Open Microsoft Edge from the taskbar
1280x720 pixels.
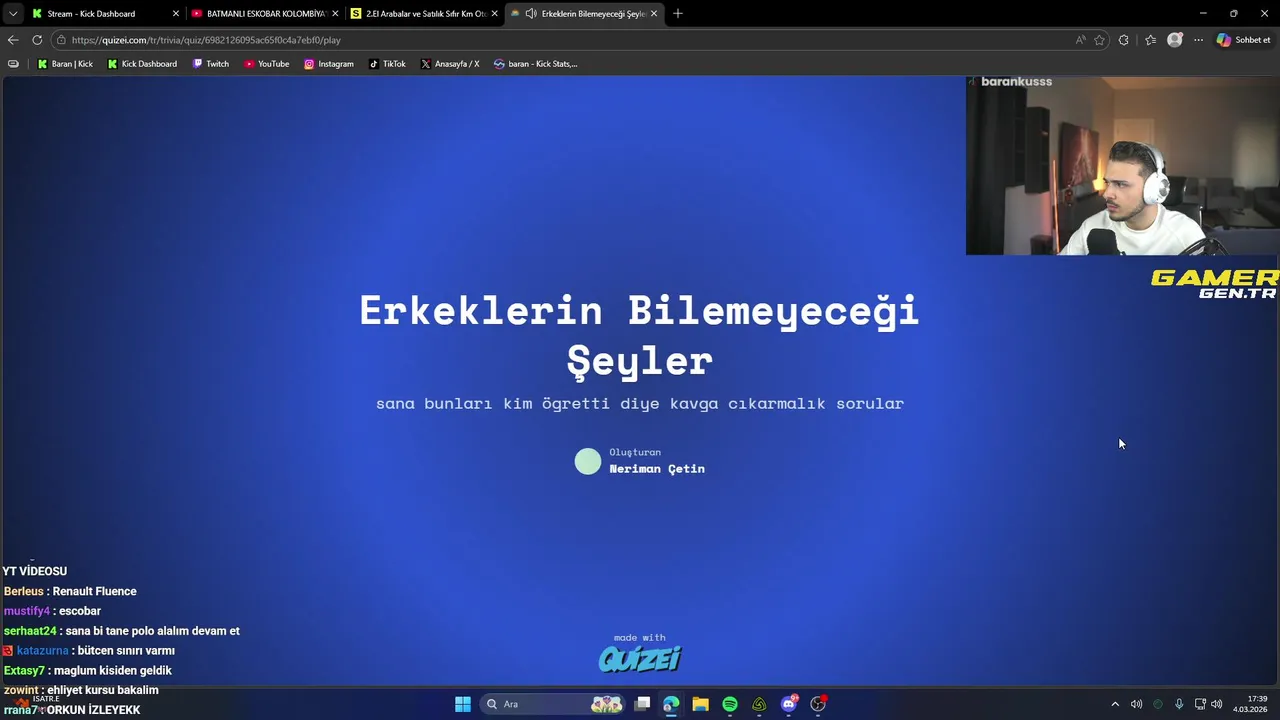[x=671, y=704]
